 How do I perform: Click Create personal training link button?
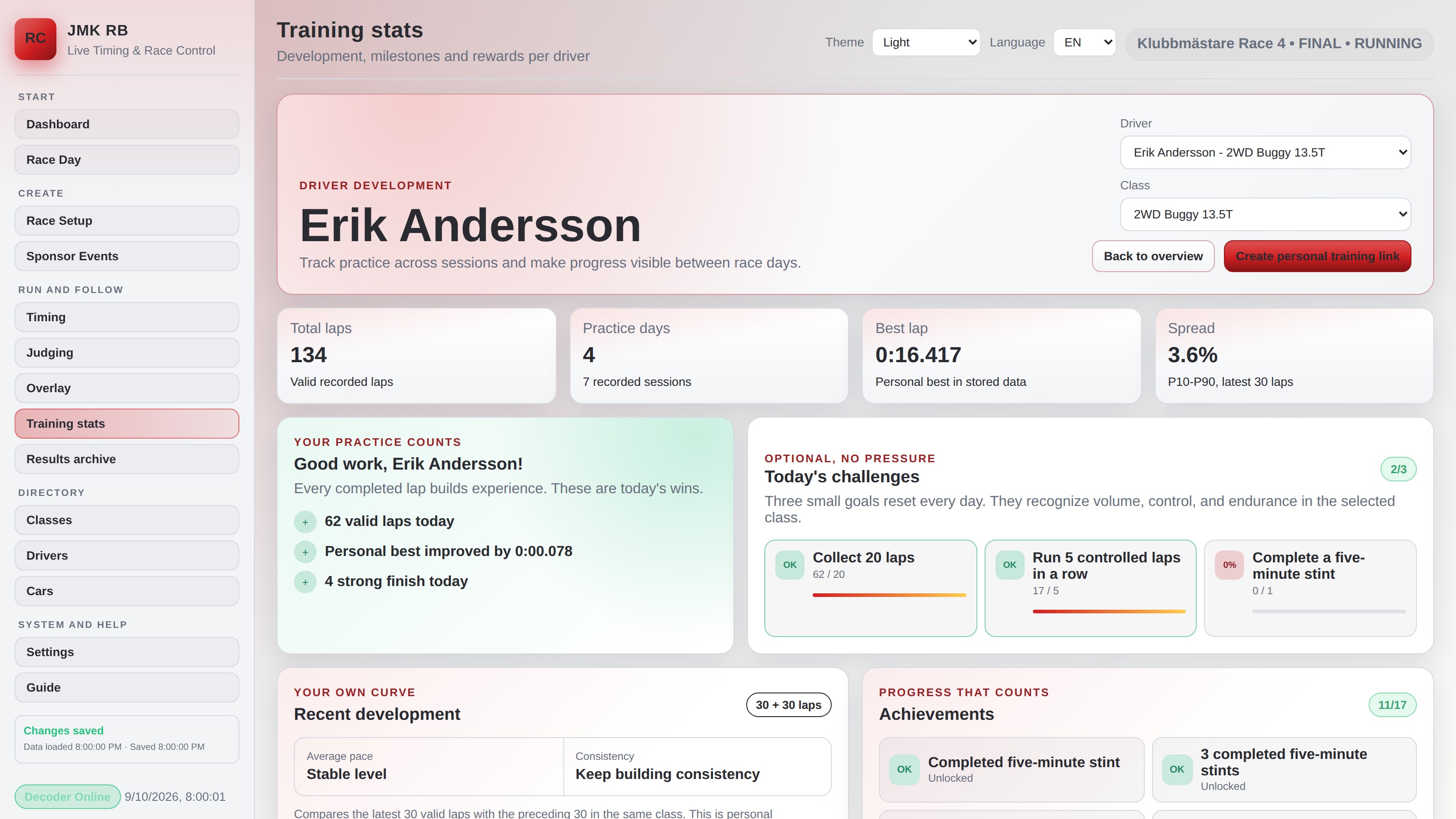pos(1318,257)
